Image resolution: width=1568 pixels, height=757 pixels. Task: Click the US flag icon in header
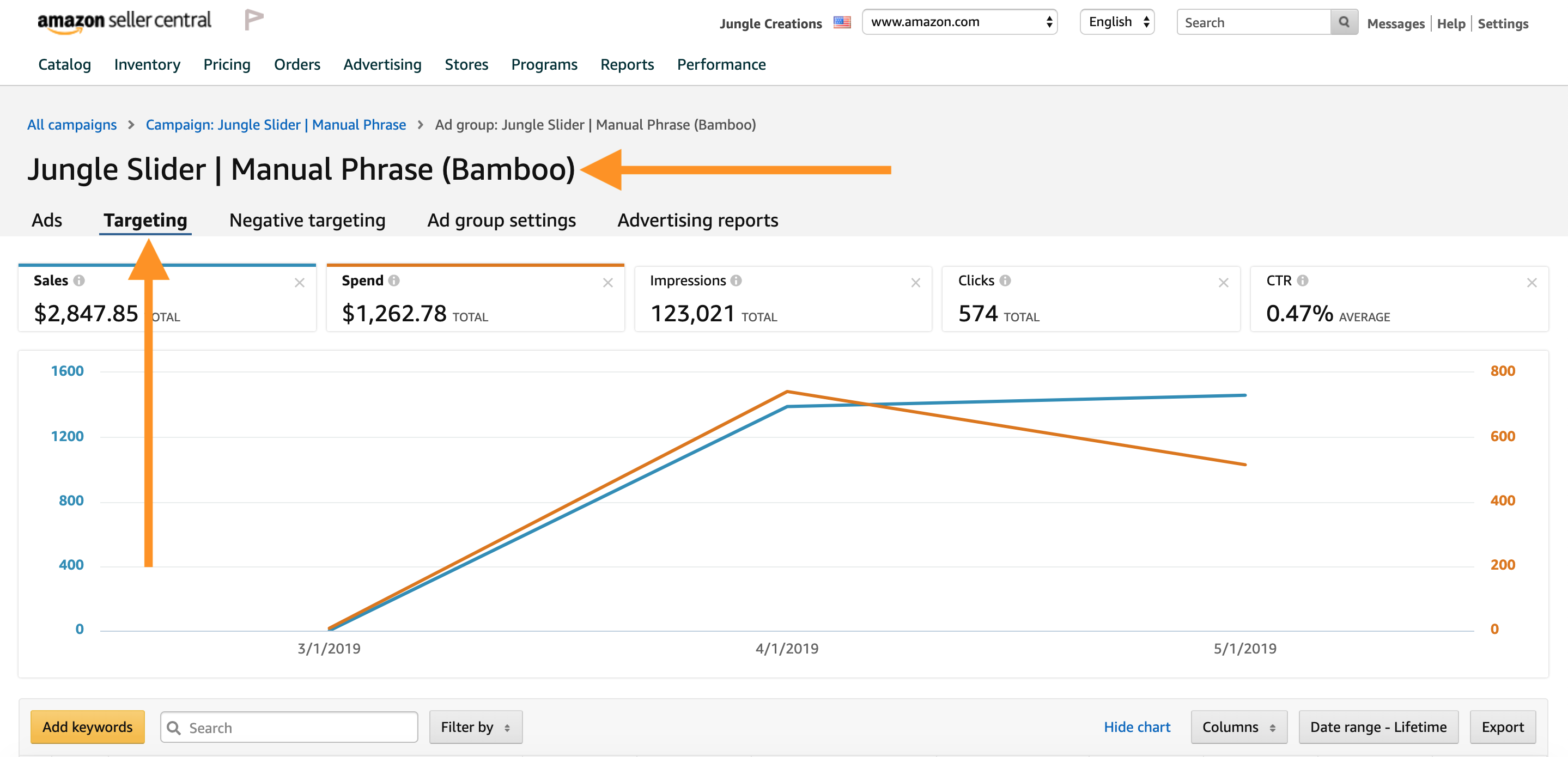(842, 22)
